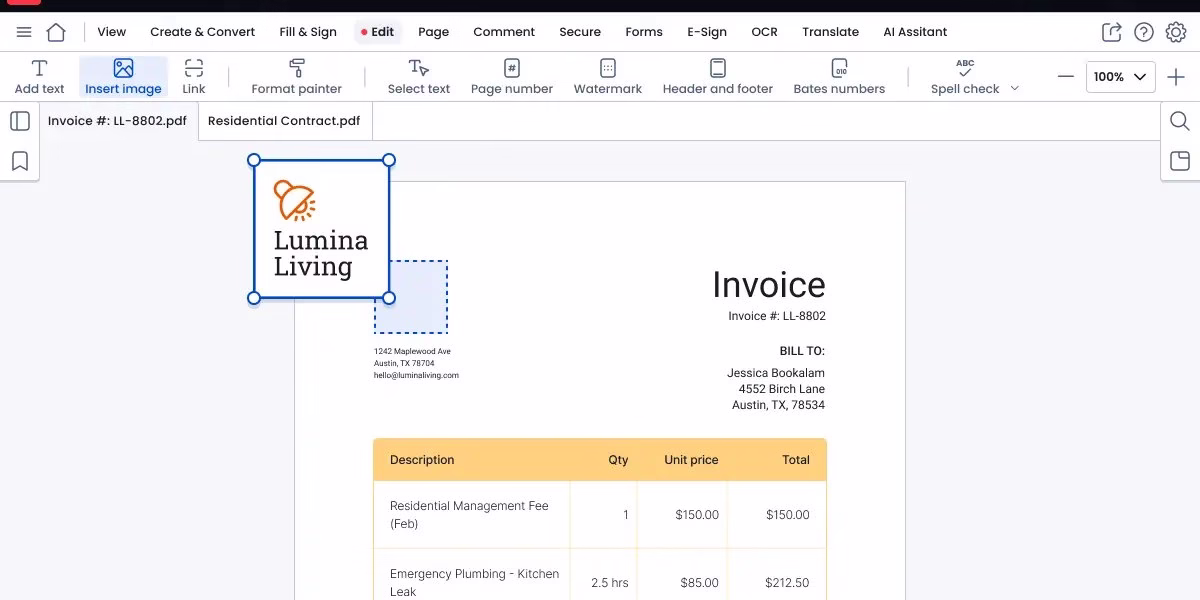Open the hamburger main menu
The width and height of the screenshot is (1200, 600).
pos(24,32)
